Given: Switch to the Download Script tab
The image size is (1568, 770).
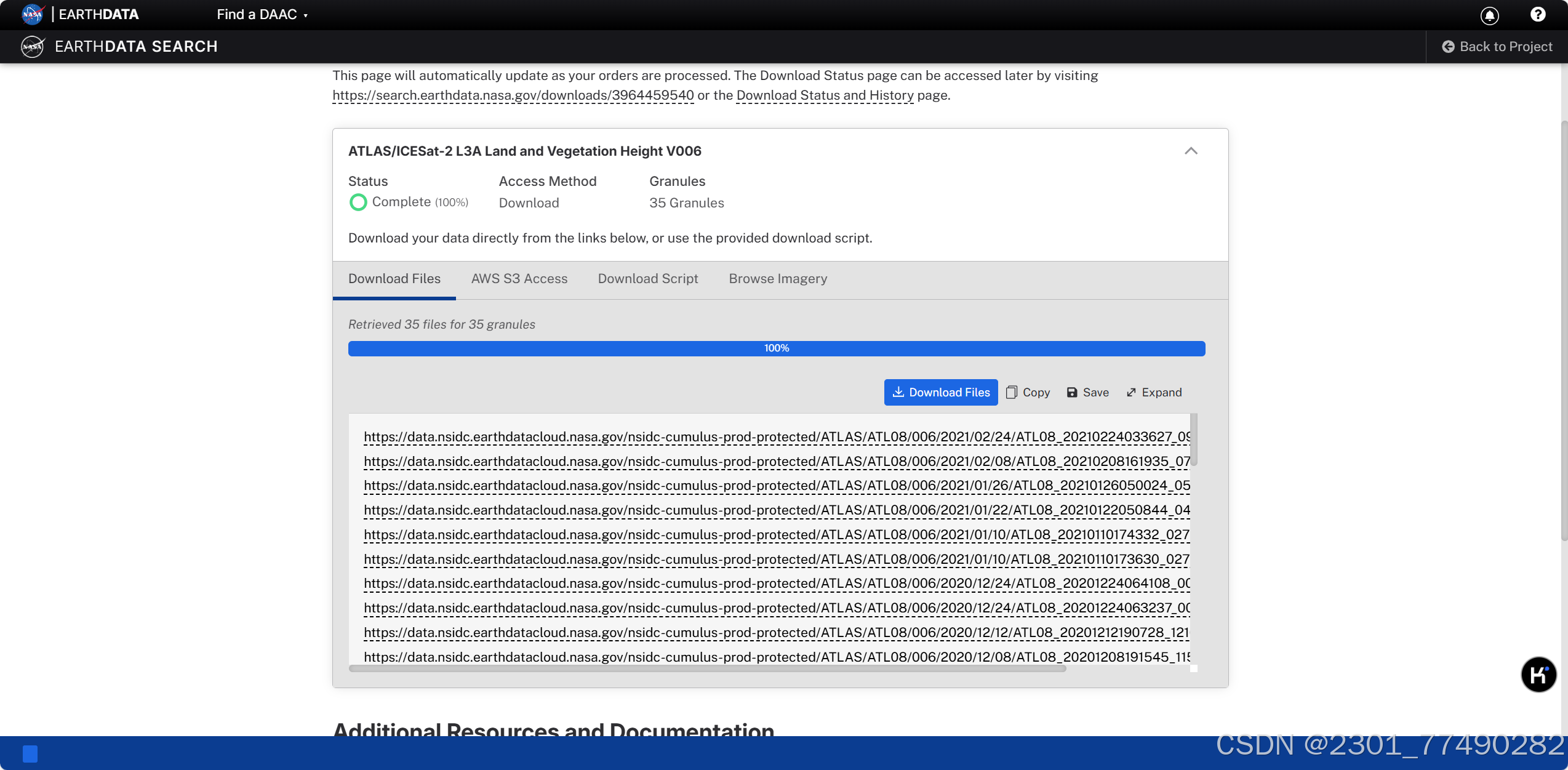Looking at the screenshot, I should (647, 279).
